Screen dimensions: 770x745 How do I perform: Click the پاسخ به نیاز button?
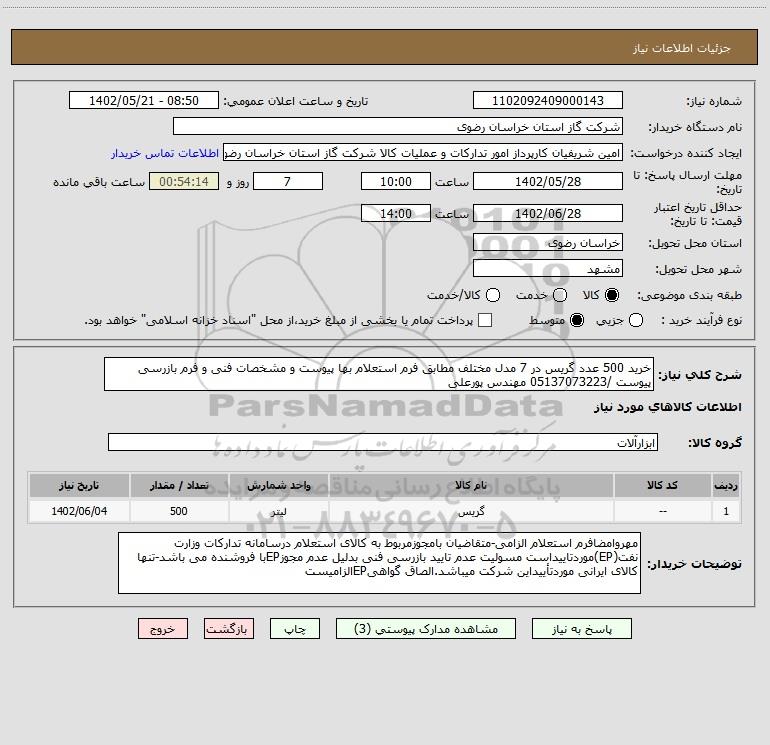click(x=581, y=629)
